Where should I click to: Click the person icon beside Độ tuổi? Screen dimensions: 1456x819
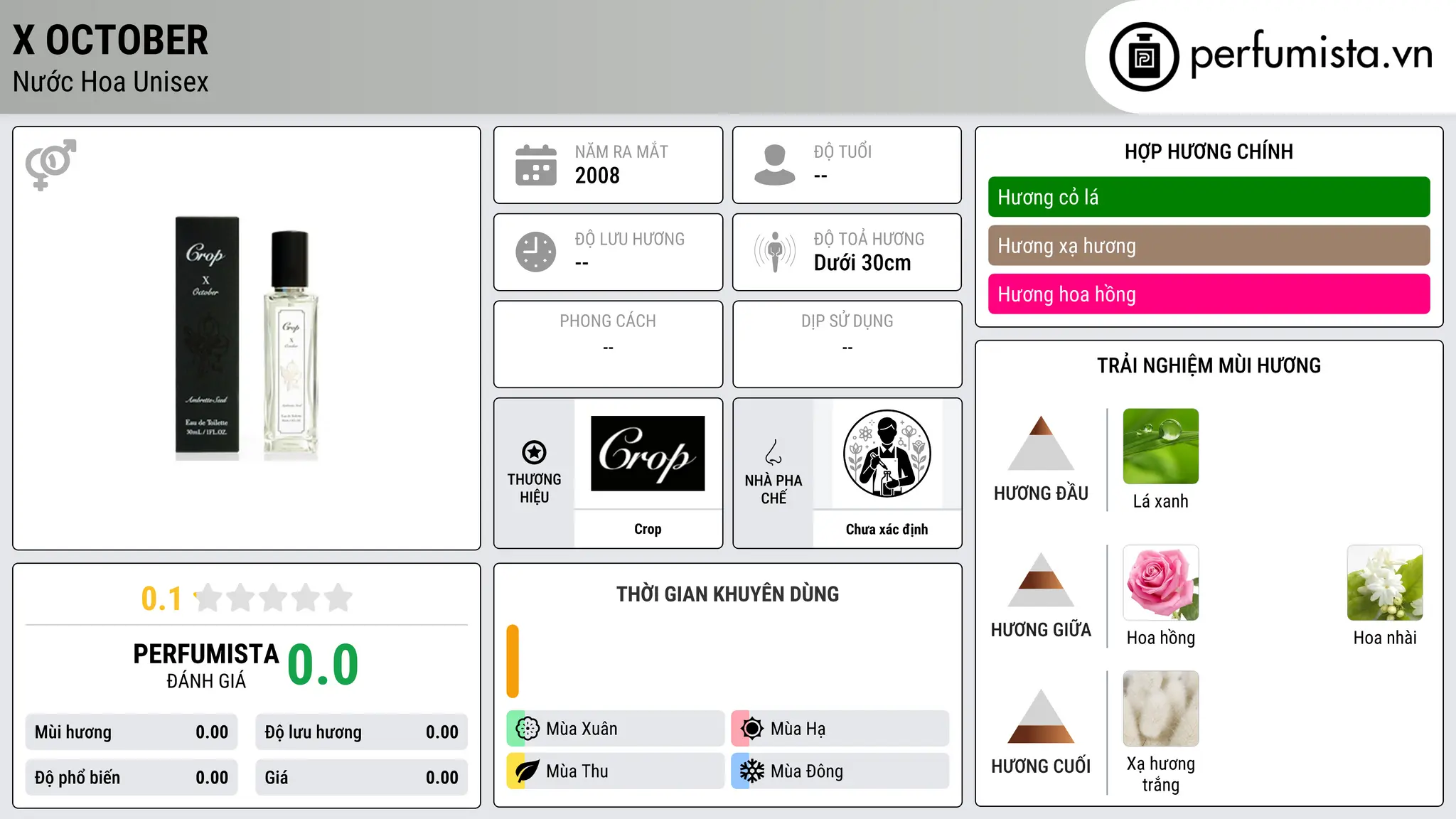pyautogui.click(x=775, y=165)
